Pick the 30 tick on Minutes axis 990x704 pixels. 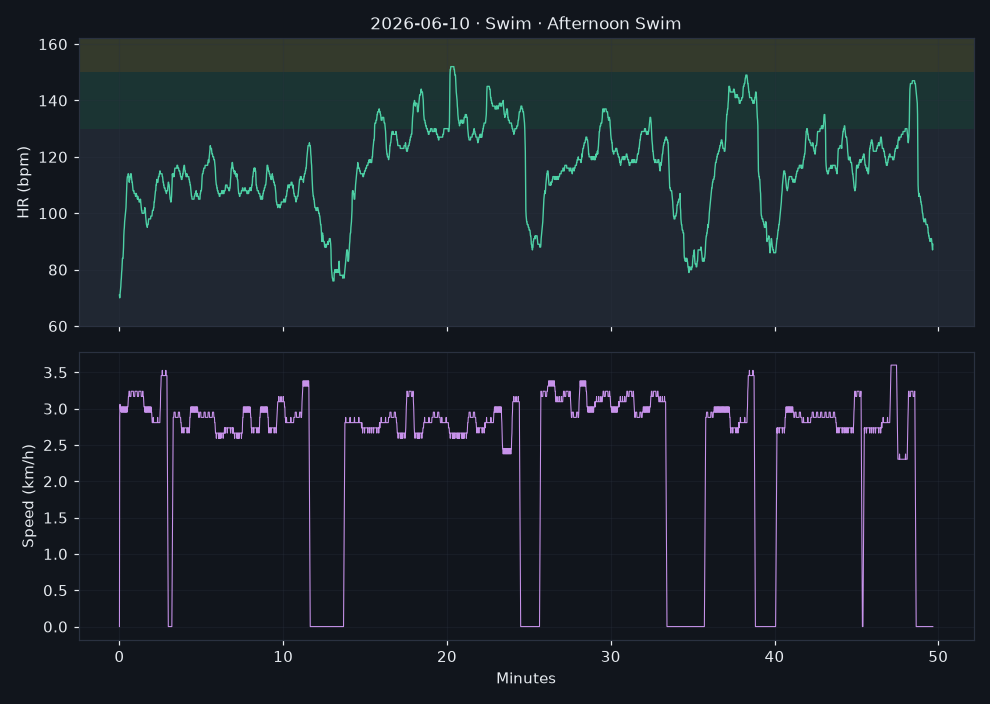coord(611,657)
